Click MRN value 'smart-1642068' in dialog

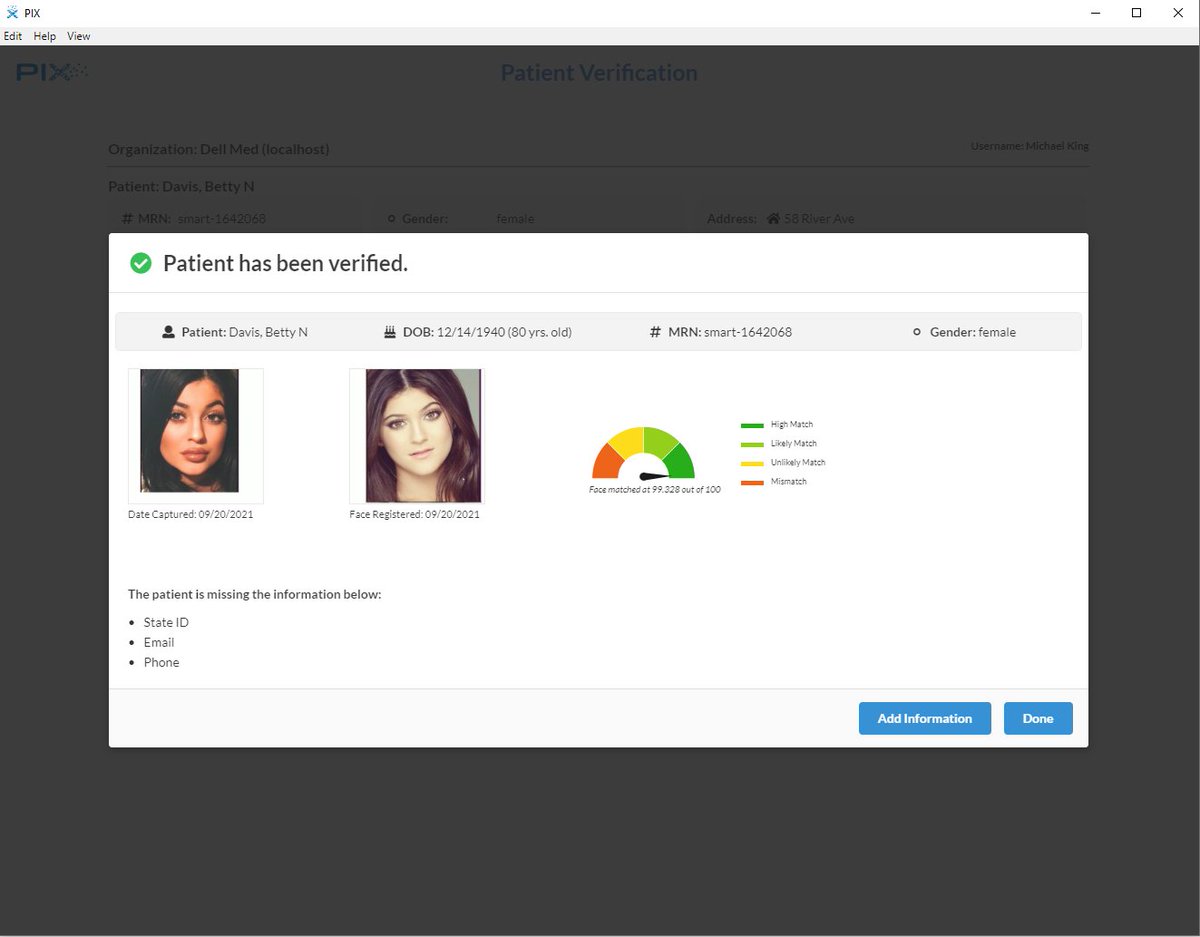click(748, 332)
